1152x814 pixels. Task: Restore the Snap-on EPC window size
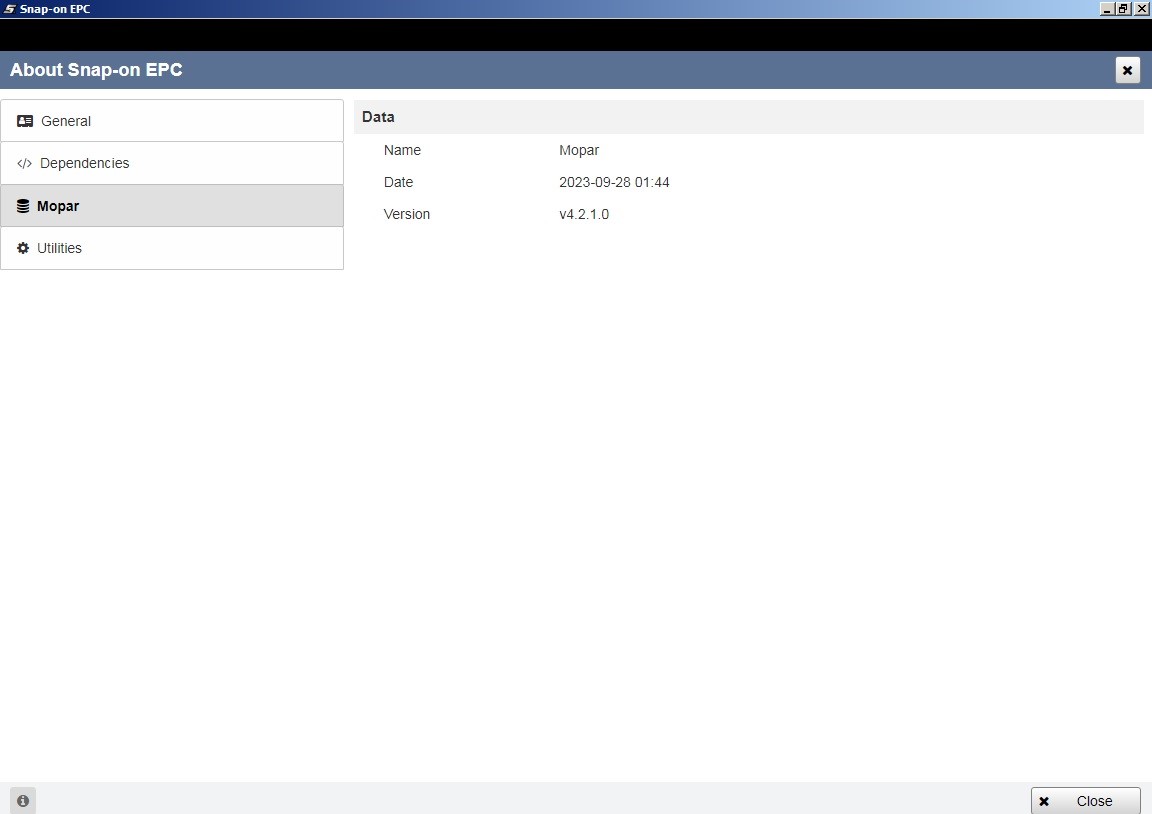click(1123, 9)
